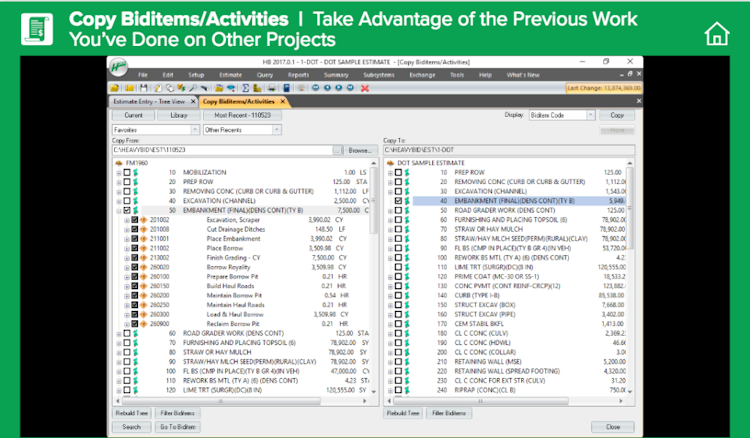Click the calculator toolbar icon
The height and width of the screenshot is (438, 750).
(287, 88)
